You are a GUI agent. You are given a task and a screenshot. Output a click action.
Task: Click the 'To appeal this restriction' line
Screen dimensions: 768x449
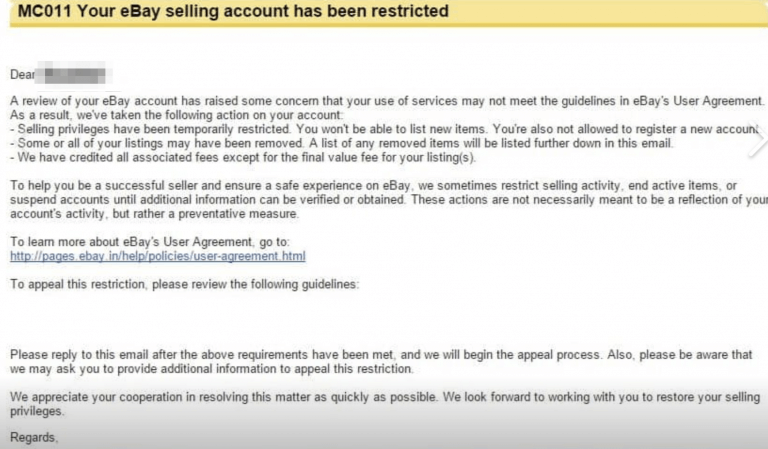(x=185, y=284)
